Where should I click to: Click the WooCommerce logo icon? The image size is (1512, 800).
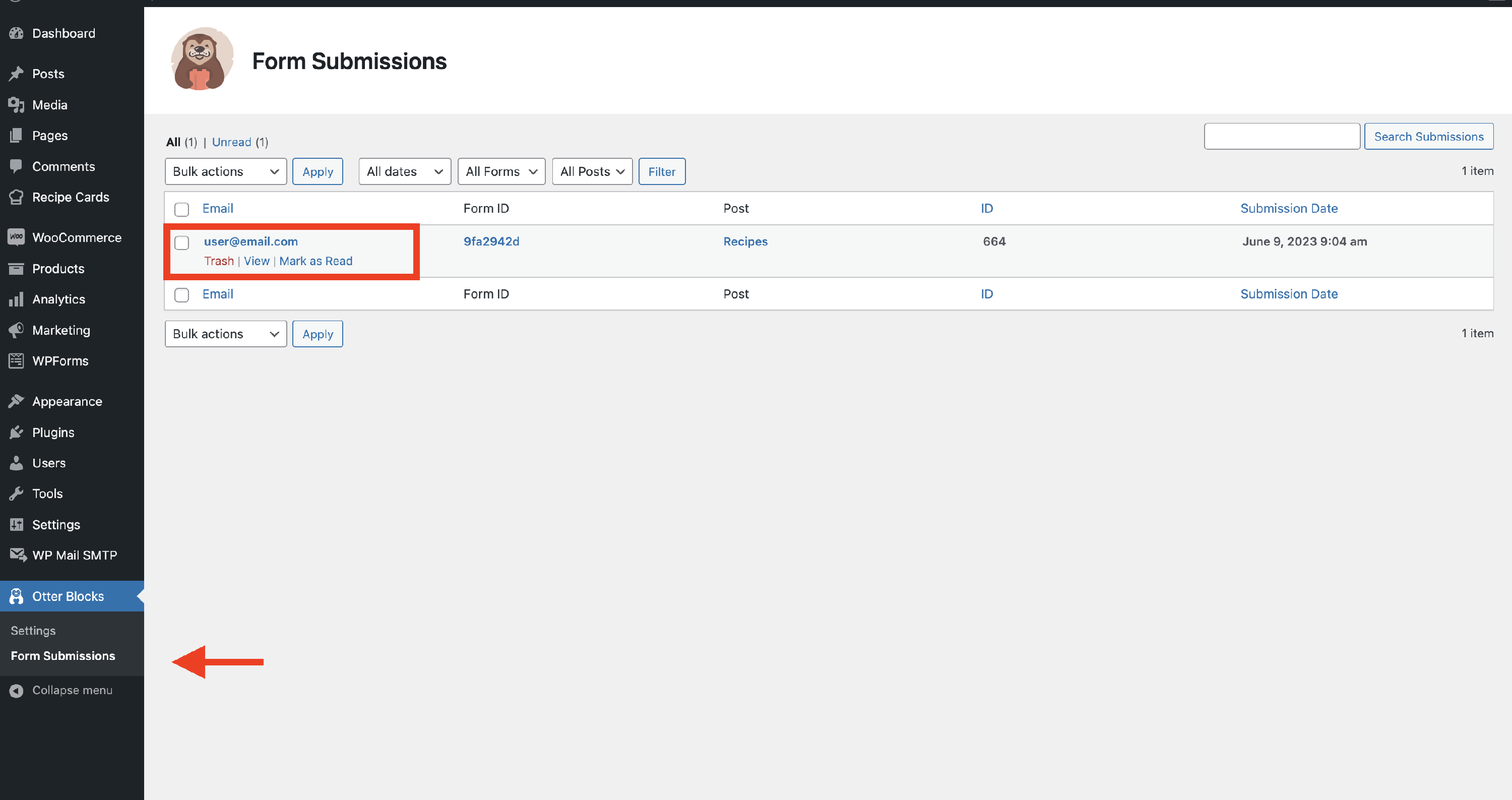click(x=17, y=237)
